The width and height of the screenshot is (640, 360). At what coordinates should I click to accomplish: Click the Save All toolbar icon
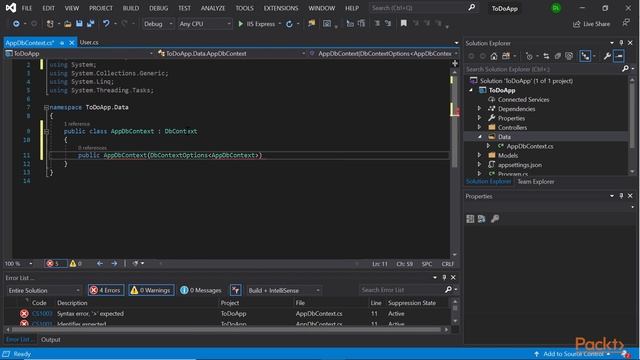pyautogui.click(x=91, y=24)
